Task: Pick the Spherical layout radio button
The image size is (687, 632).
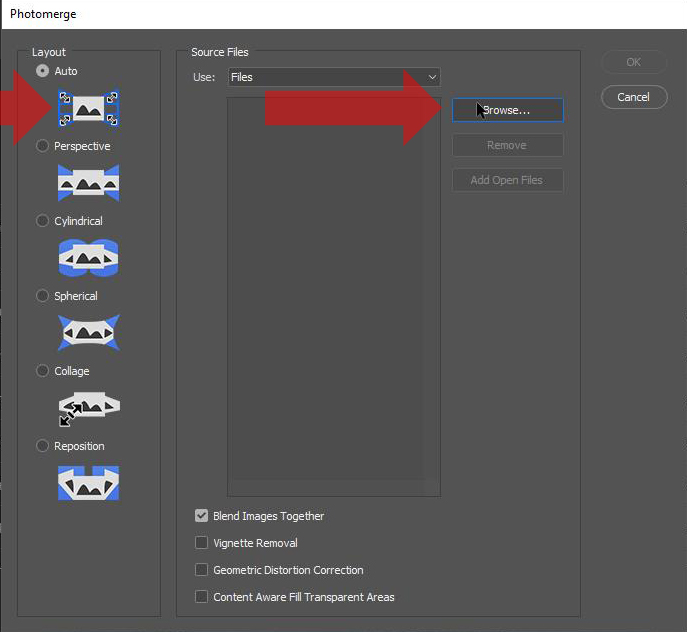Action: coord(43,296)
